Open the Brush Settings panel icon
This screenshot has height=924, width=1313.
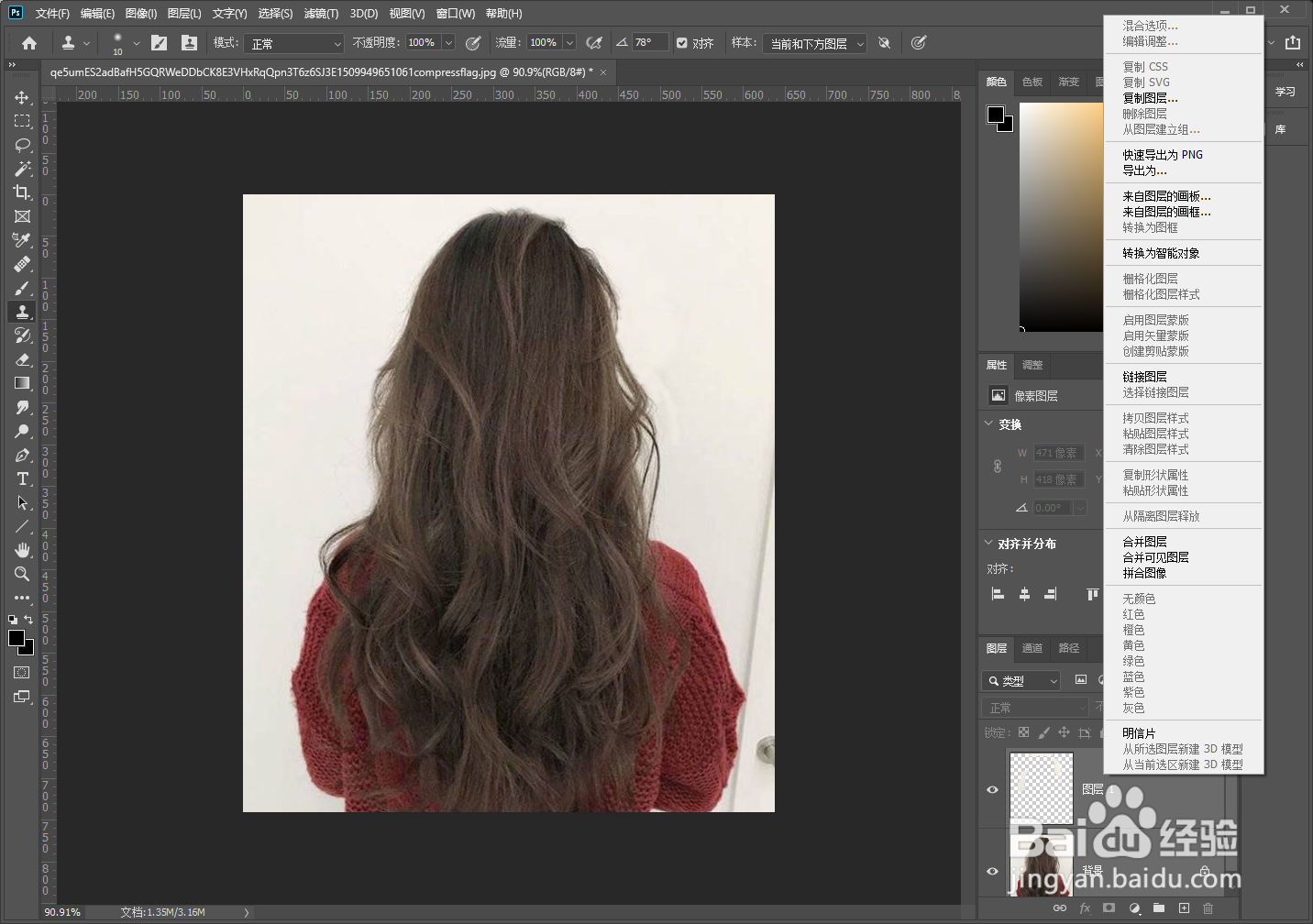159,43
